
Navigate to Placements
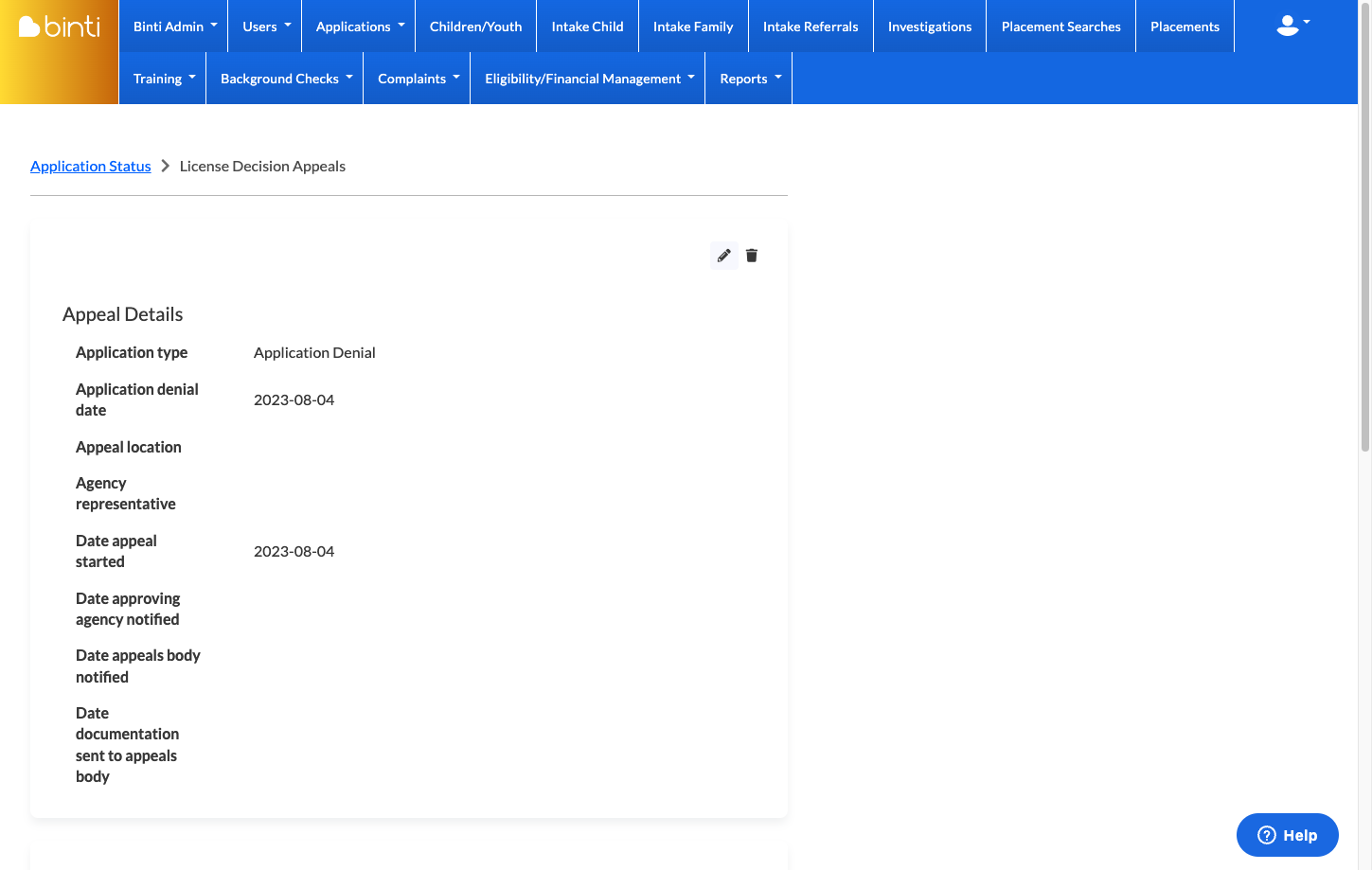point(1185,27)
